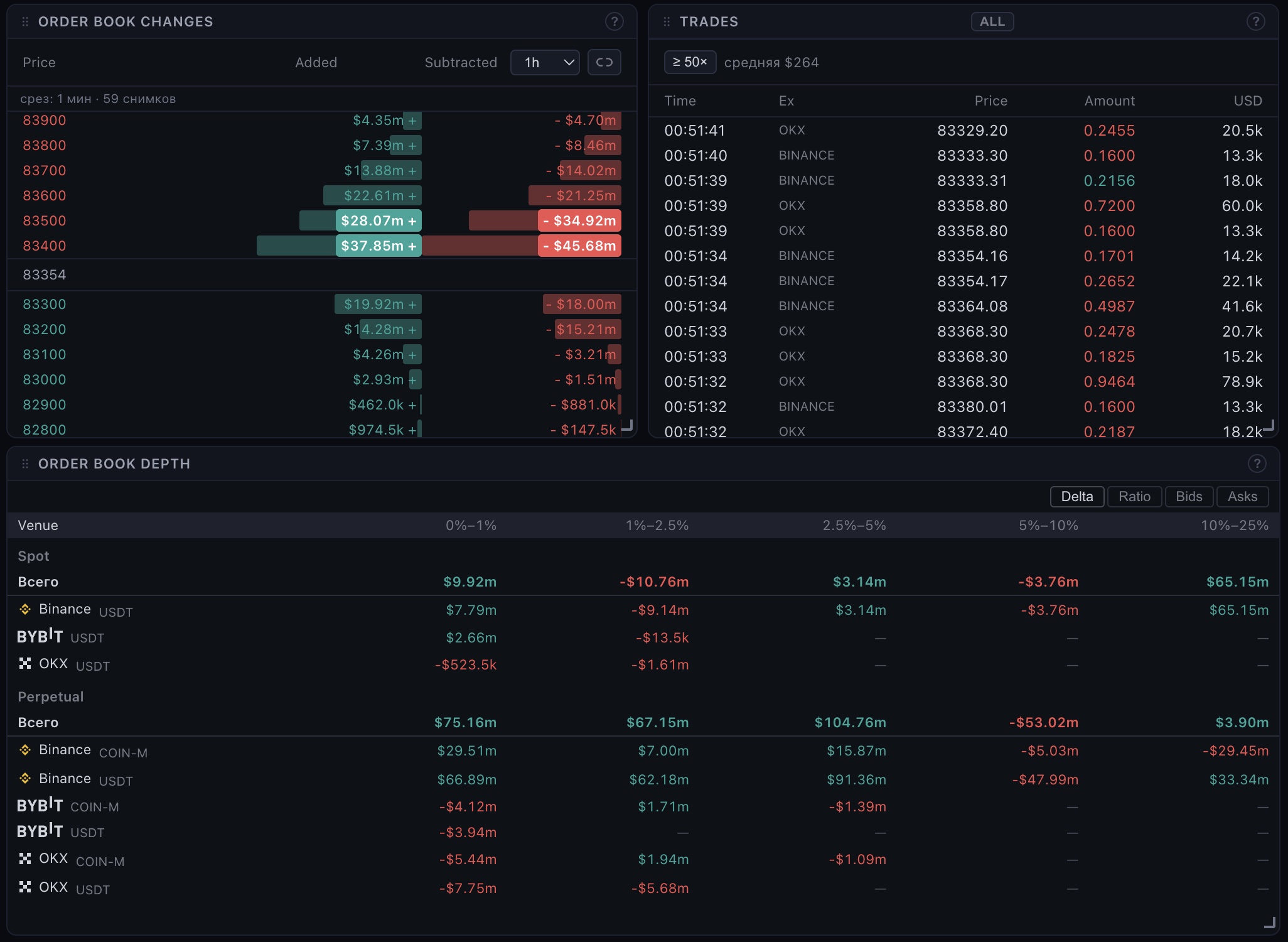Screen dimensions: 1288x942
Task: Click Order Book Depth resize corner handle
Action: coord(1269,922)
